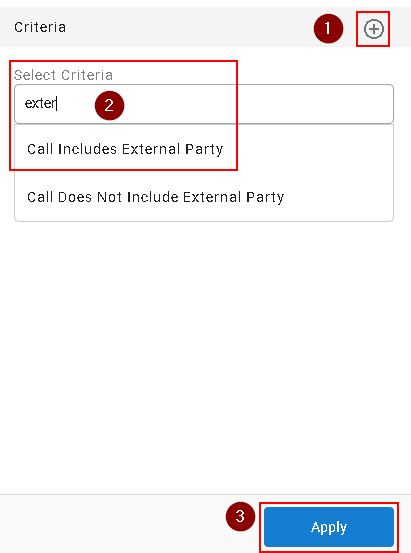Click the Criteria panel header label
411x553 pixels.
point(40,27)
